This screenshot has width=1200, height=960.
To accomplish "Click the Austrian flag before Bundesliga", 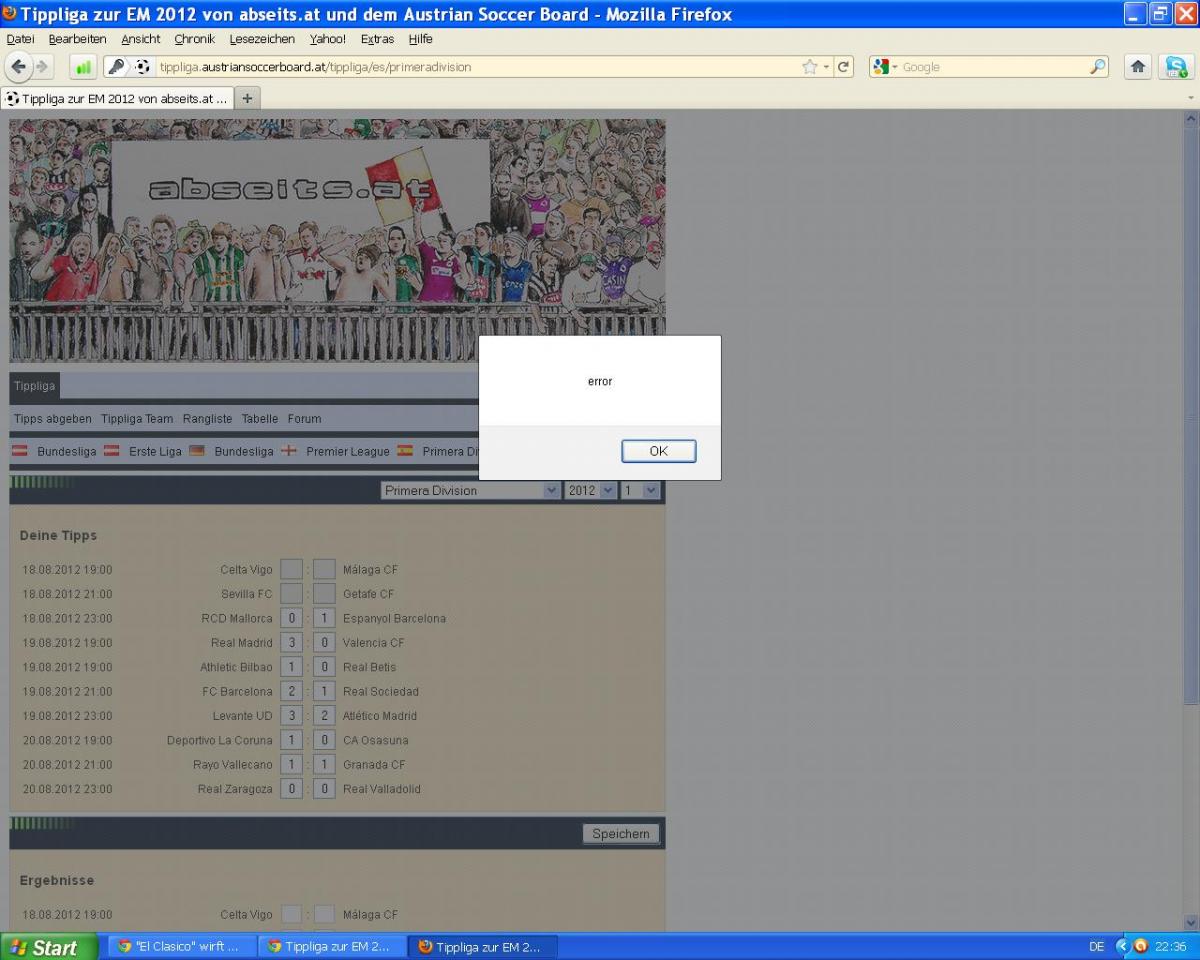I will [x=20, y=451].
